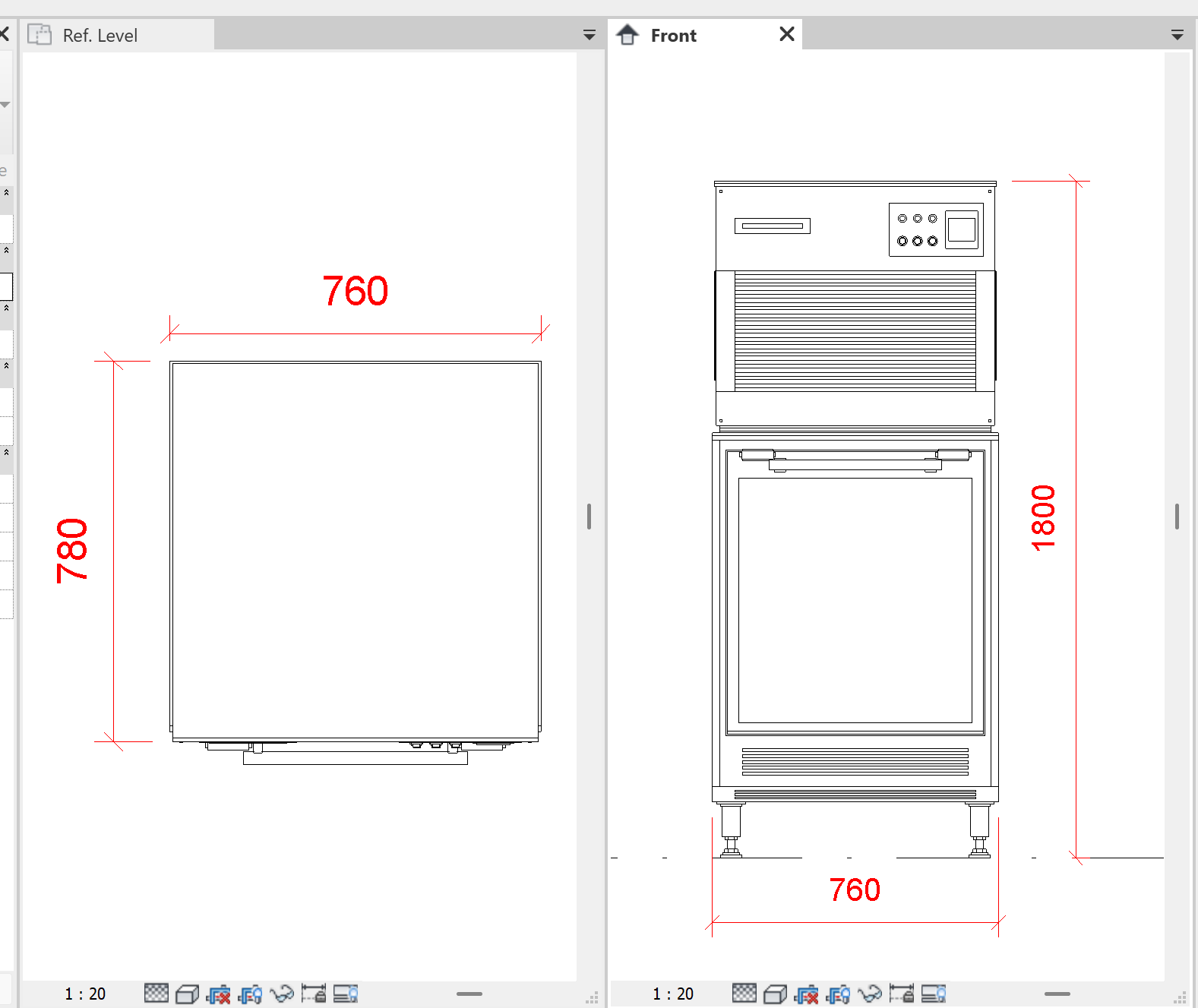Show crop region in Ref. Level view
The height and width of the screenshot is (1008, 1198).
pos(250,994)
